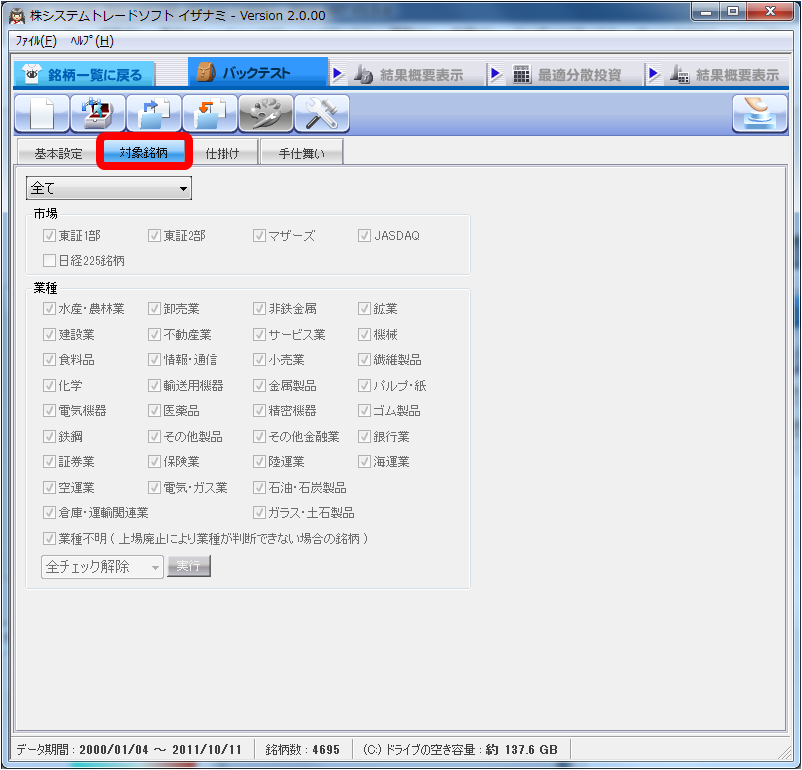Screen dimensions: 802x770
Task: Minimize the application window
Action: pyautogui.click(x=706, y=12)
